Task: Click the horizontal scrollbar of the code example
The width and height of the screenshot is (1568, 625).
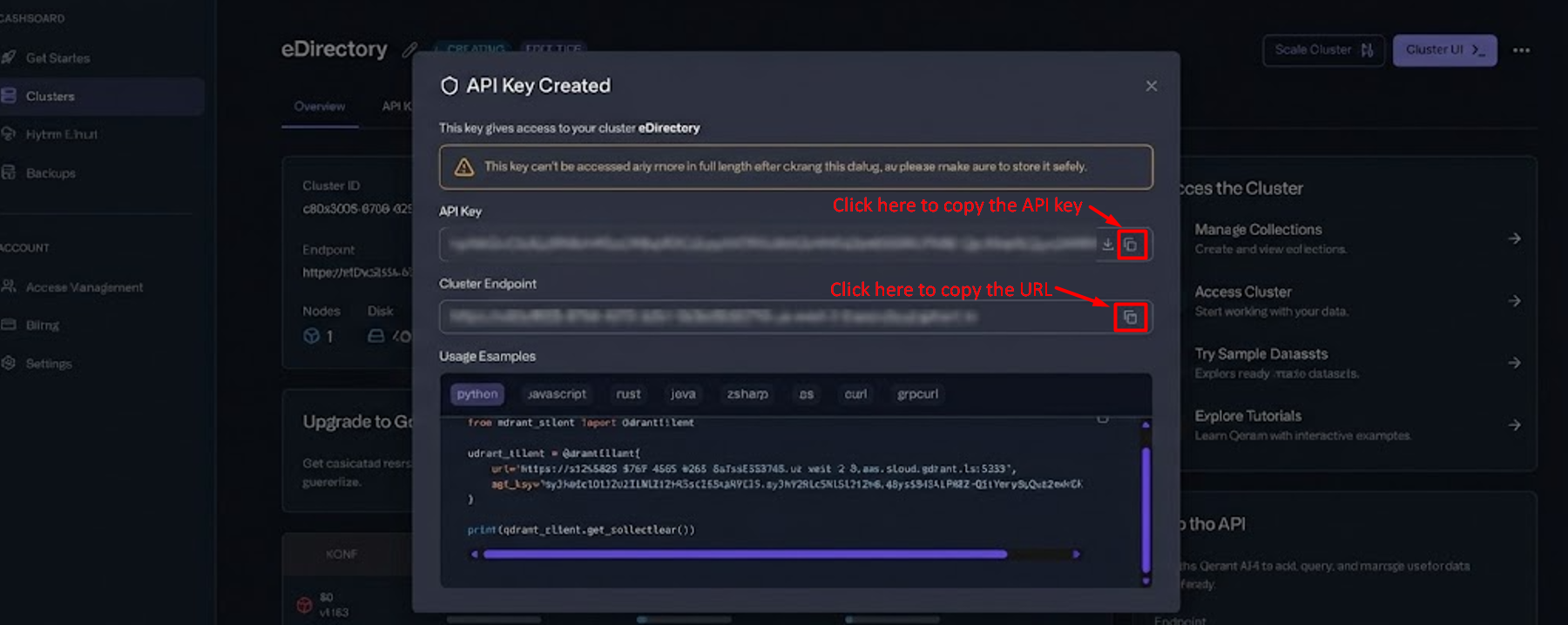Action: (745, 554)
